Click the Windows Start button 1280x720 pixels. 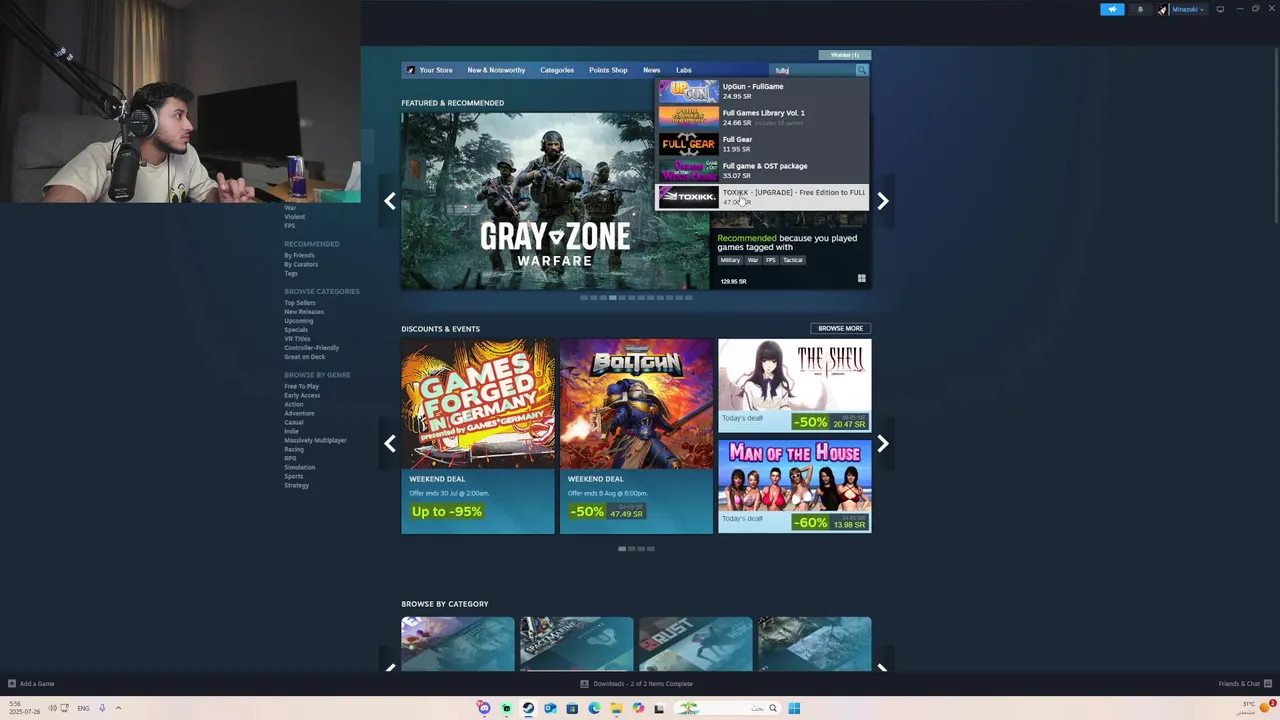point(794,708)
